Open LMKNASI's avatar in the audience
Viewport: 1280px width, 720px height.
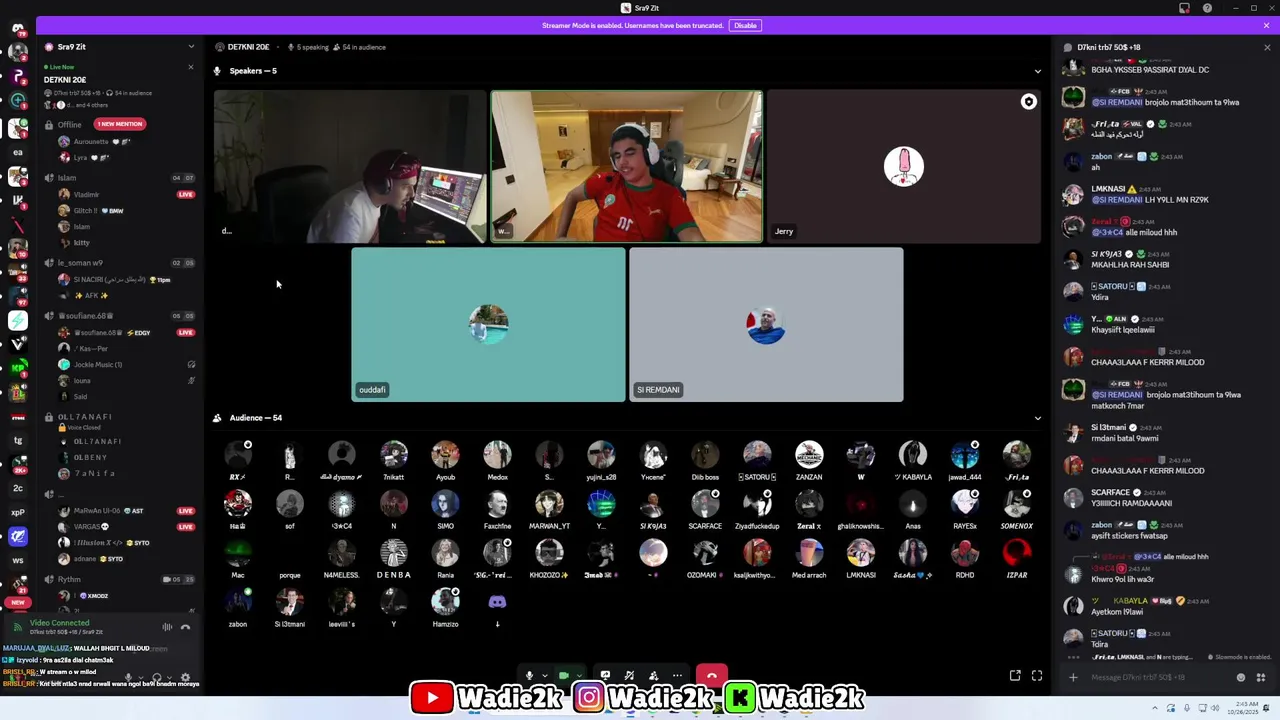pos(860,553)
